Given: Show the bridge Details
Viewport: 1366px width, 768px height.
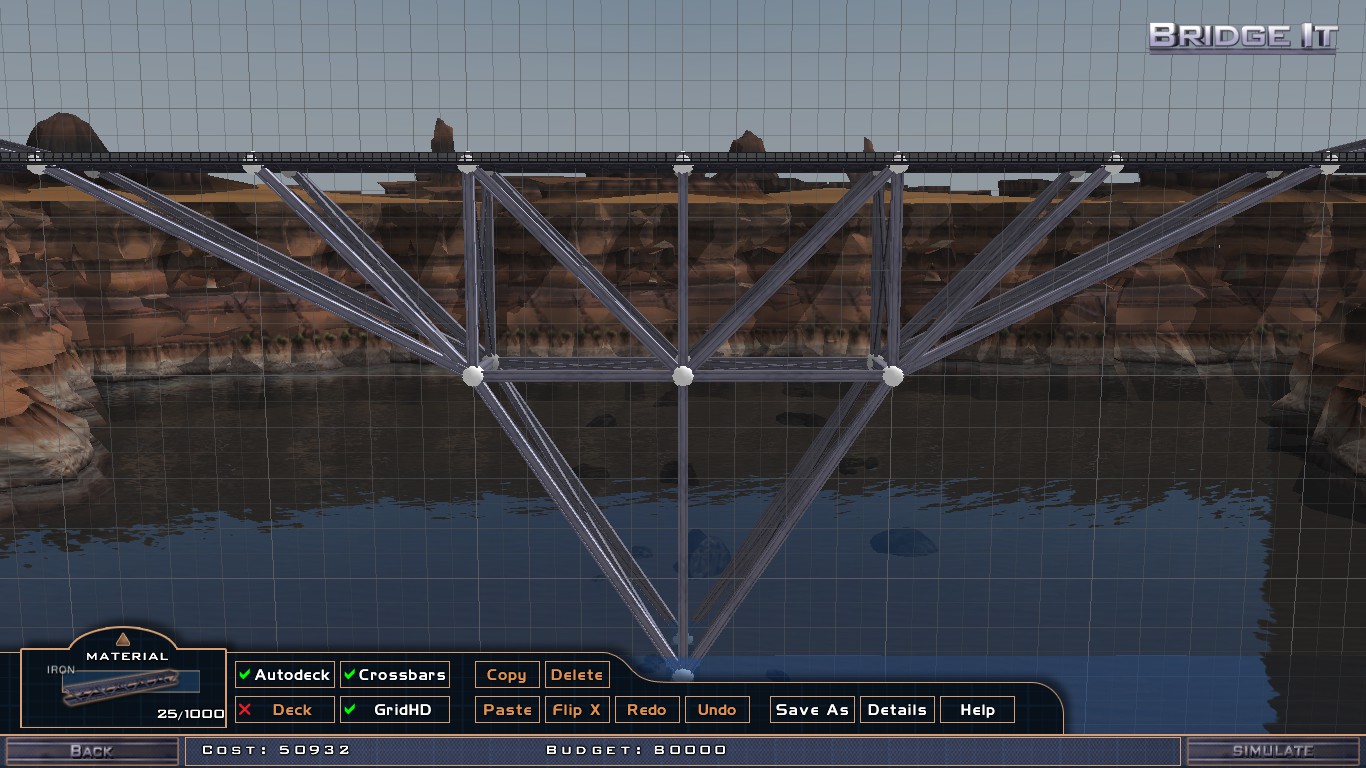Looking at the screenshot, I should pos(897,710).
